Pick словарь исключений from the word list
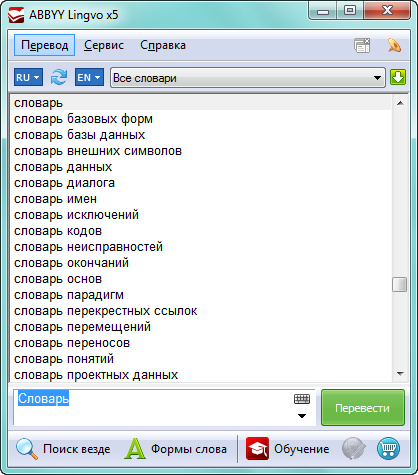This screenshot has width=418, height=475. [201, 215]
